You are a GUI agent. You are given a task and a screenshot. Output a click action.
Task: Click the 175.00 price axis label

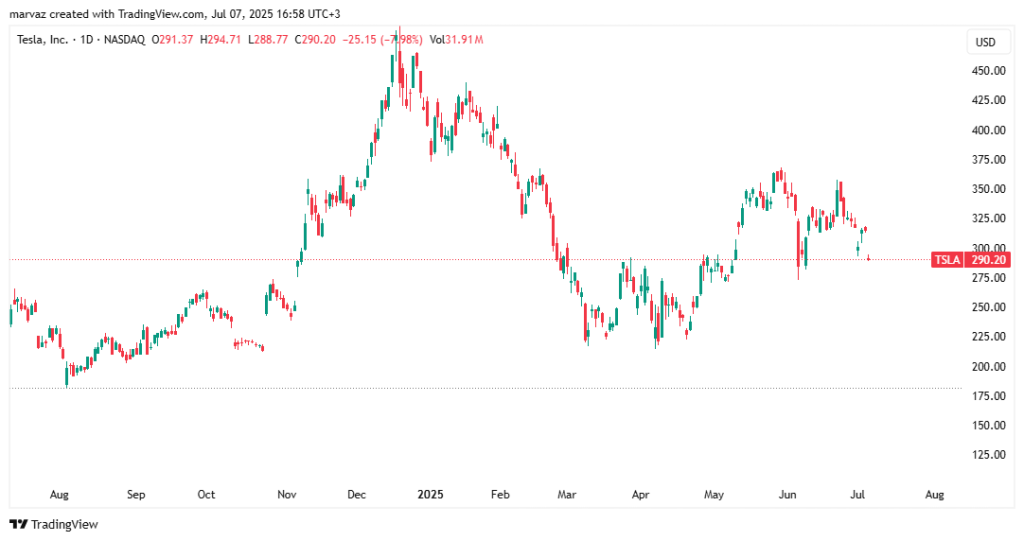tap(989, 396)
